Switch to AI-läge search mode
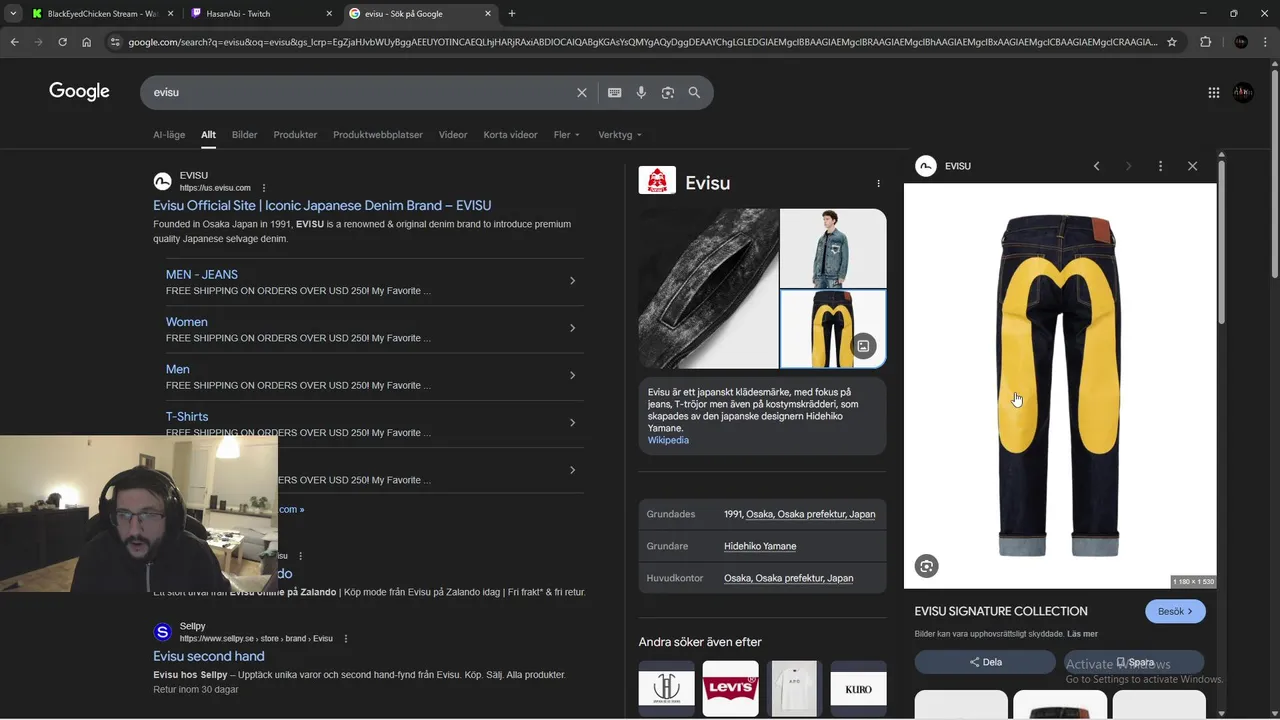This screenshot has width=1280, height=720. coord(169,134)
